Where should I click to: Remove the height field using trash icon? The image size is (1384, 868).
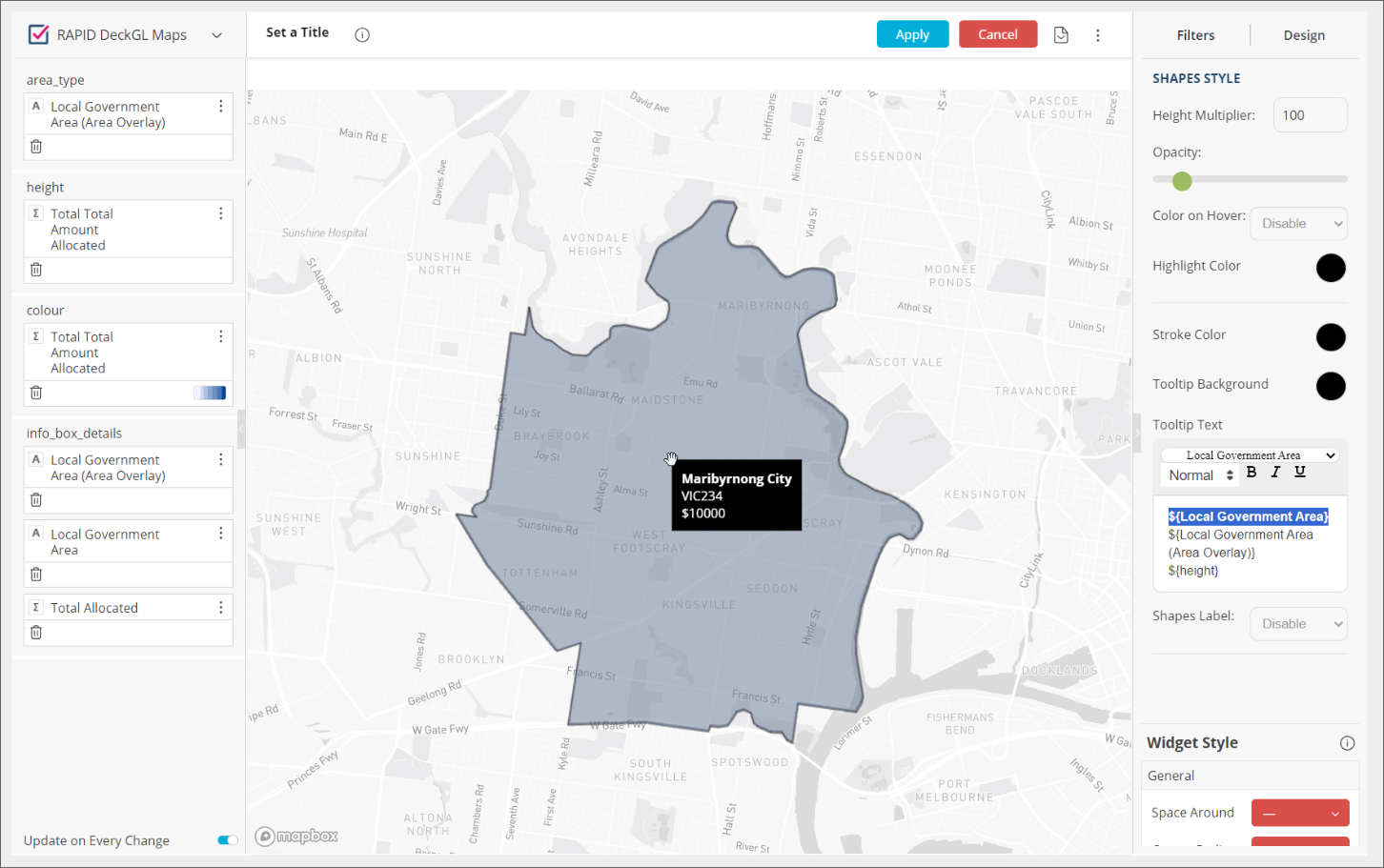point(36,270)
